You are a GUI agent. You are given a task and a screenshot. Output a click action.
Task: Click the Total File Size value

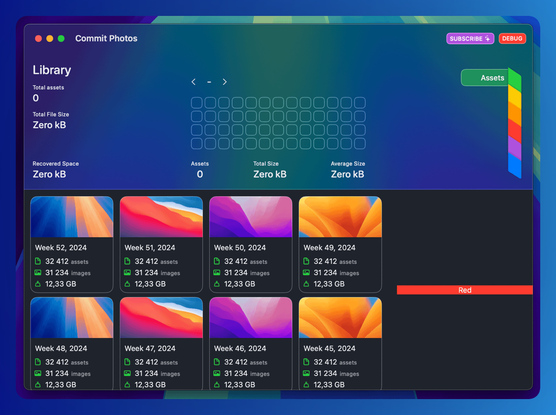[x=49, y=125]
